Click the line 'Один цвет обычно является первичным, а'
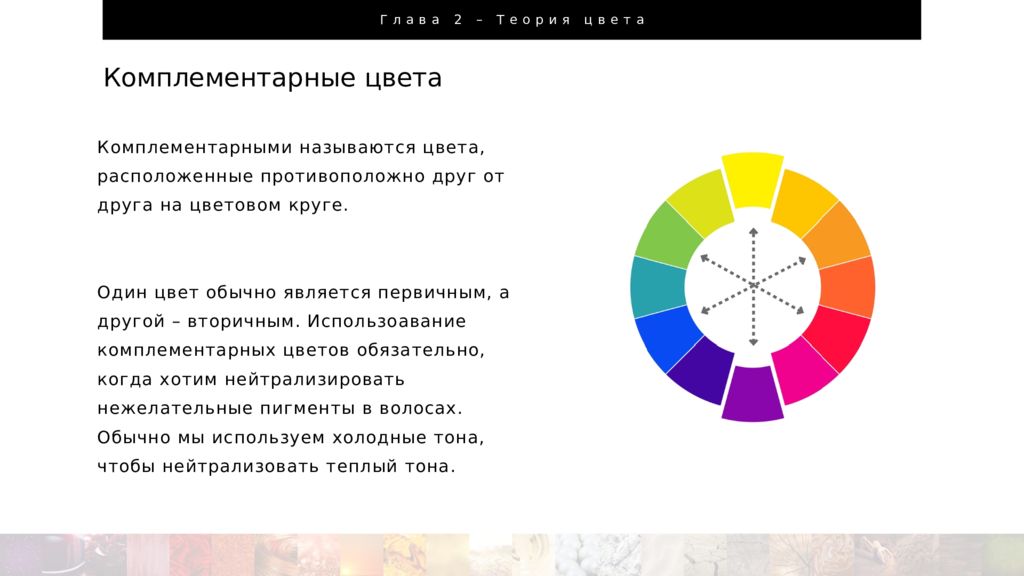 click(303, 293)
